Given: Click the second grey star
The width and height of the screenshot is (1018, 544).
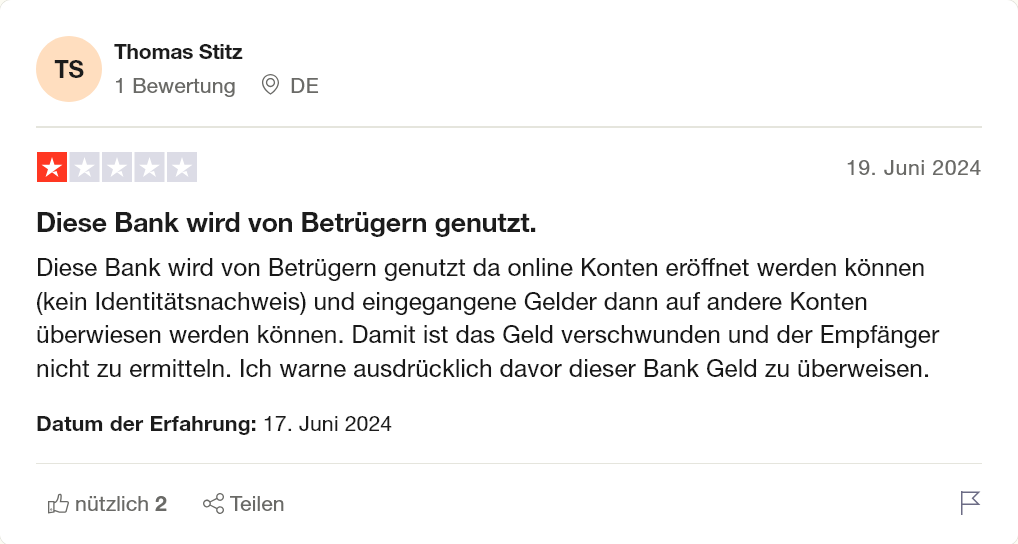Looking at the screenshot, I should 84,167.
